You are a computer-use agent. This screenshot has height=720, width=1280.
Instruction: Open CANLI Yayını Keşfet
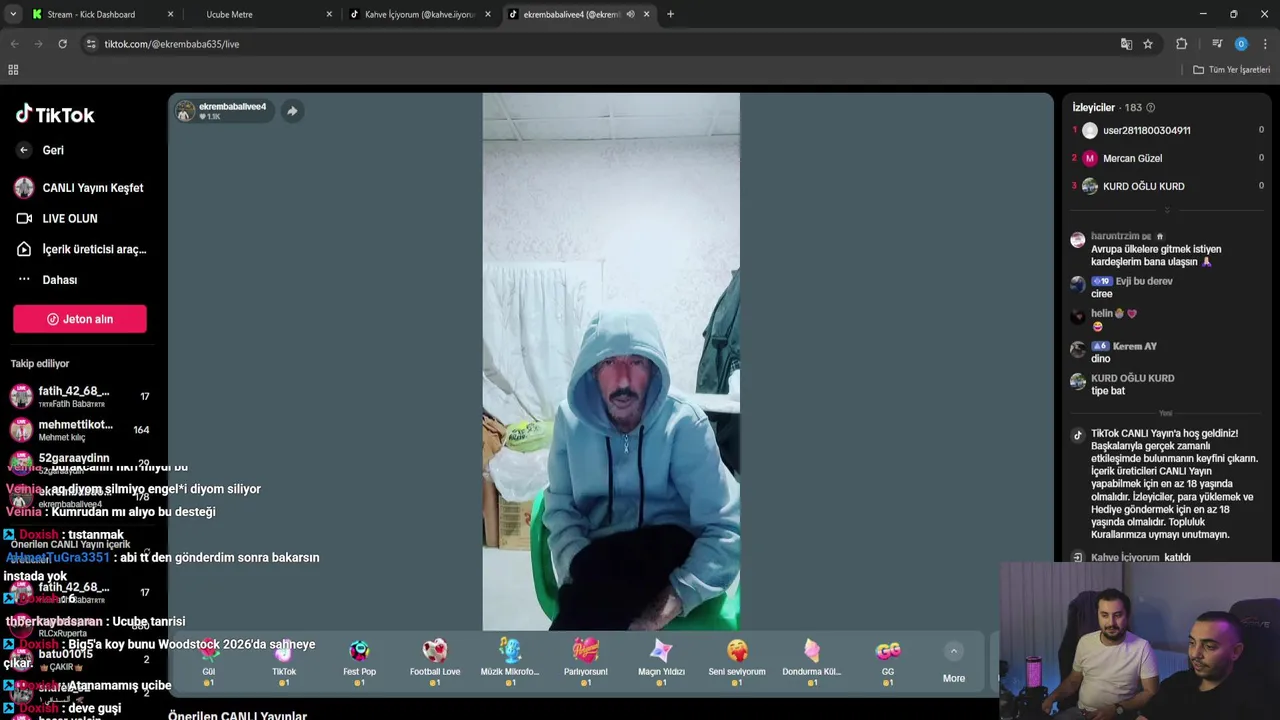pos(79,188)
